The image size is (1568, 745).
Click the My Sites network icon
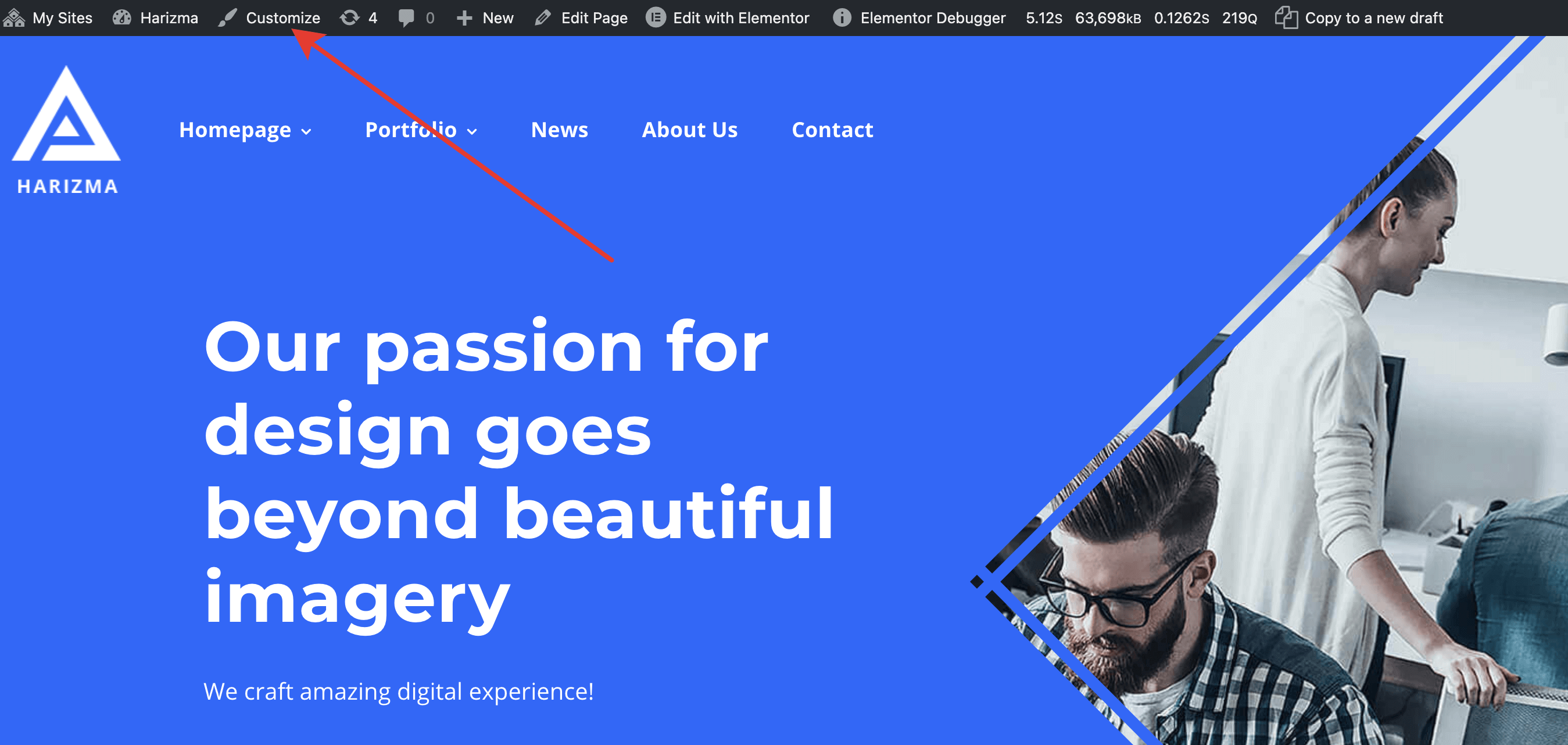(13, 17)
